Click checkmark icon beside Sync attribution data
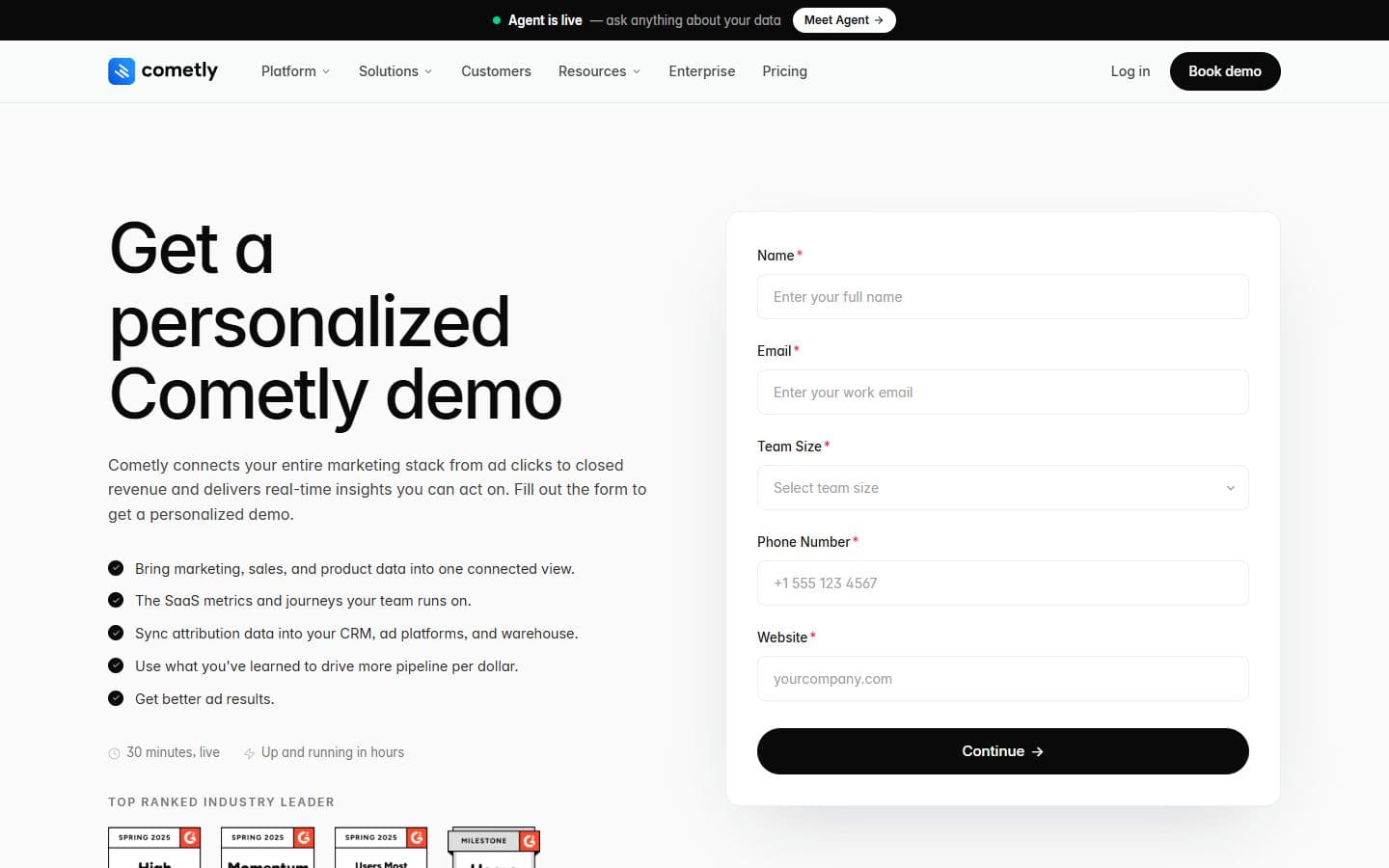The image size is (1389, 868). (116, 633)
